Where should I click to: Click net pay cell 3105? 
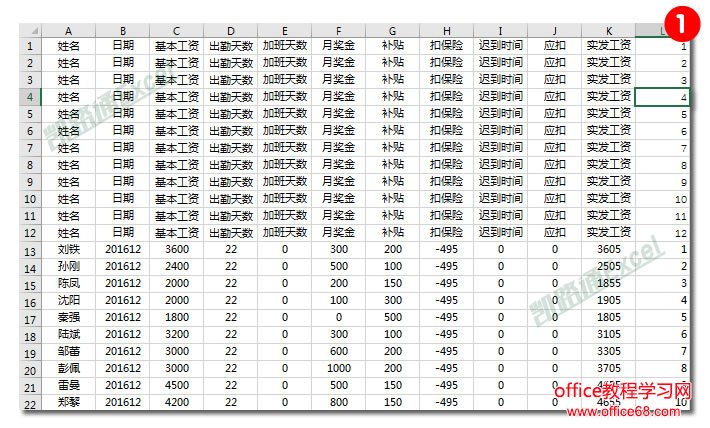coord(609,334)
